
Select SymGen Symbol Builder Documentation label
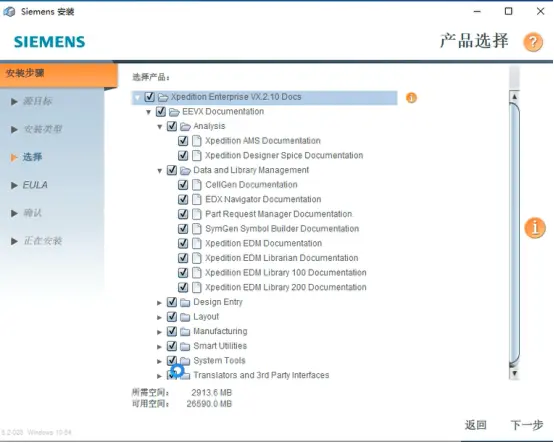tap(282, 229)
